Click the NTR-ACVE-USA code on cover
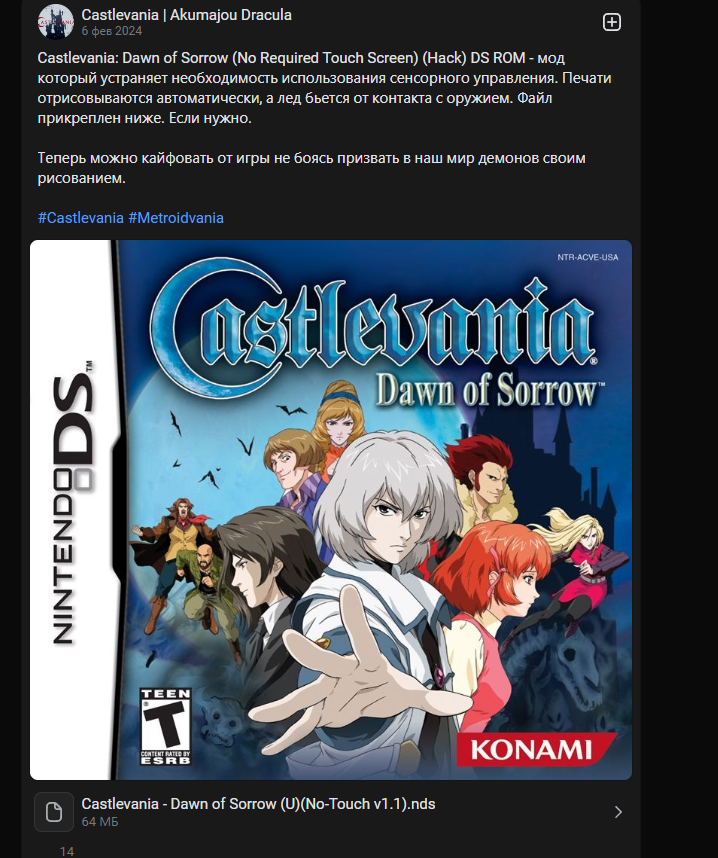718x858 pixels. 587,257
